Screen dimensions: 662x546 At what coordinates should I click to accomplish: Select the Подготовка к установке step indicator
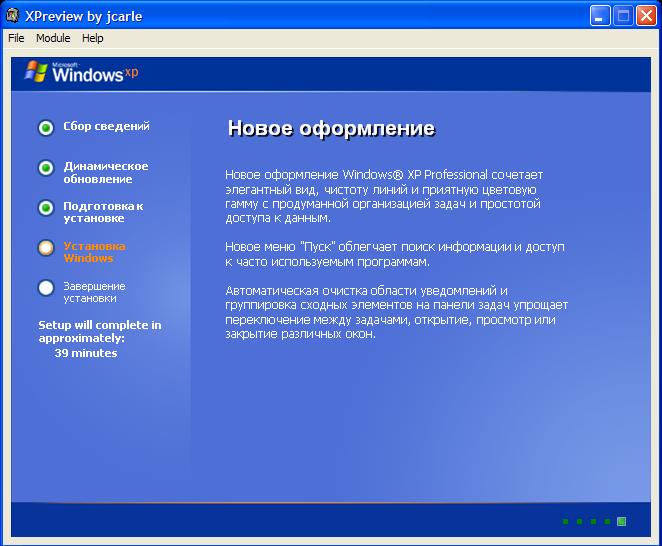pos(46,208)
